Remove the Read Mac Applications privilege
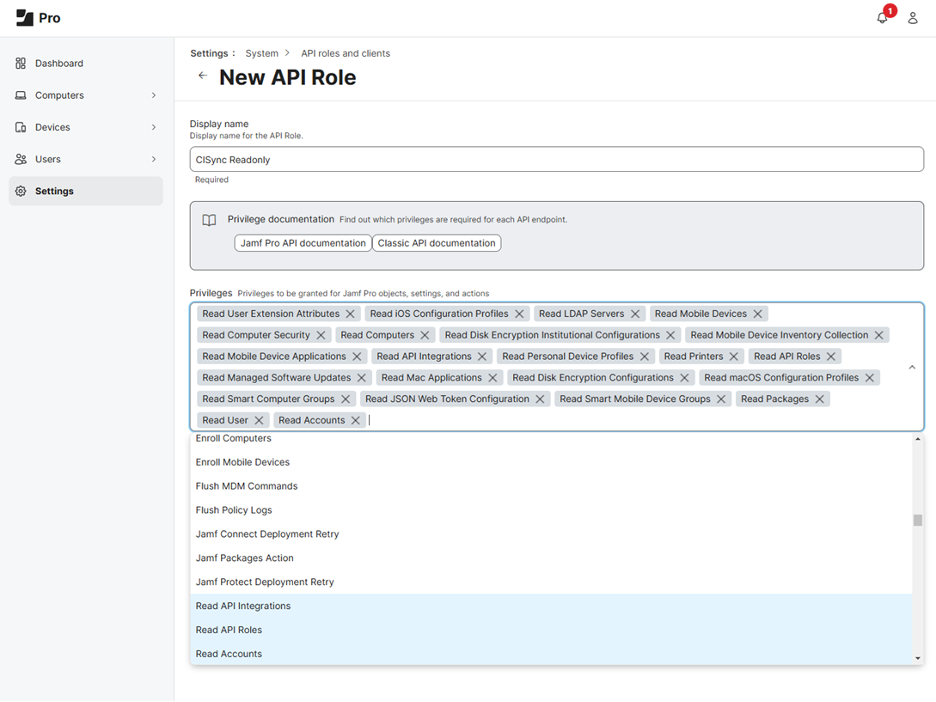 click(492, 378)
